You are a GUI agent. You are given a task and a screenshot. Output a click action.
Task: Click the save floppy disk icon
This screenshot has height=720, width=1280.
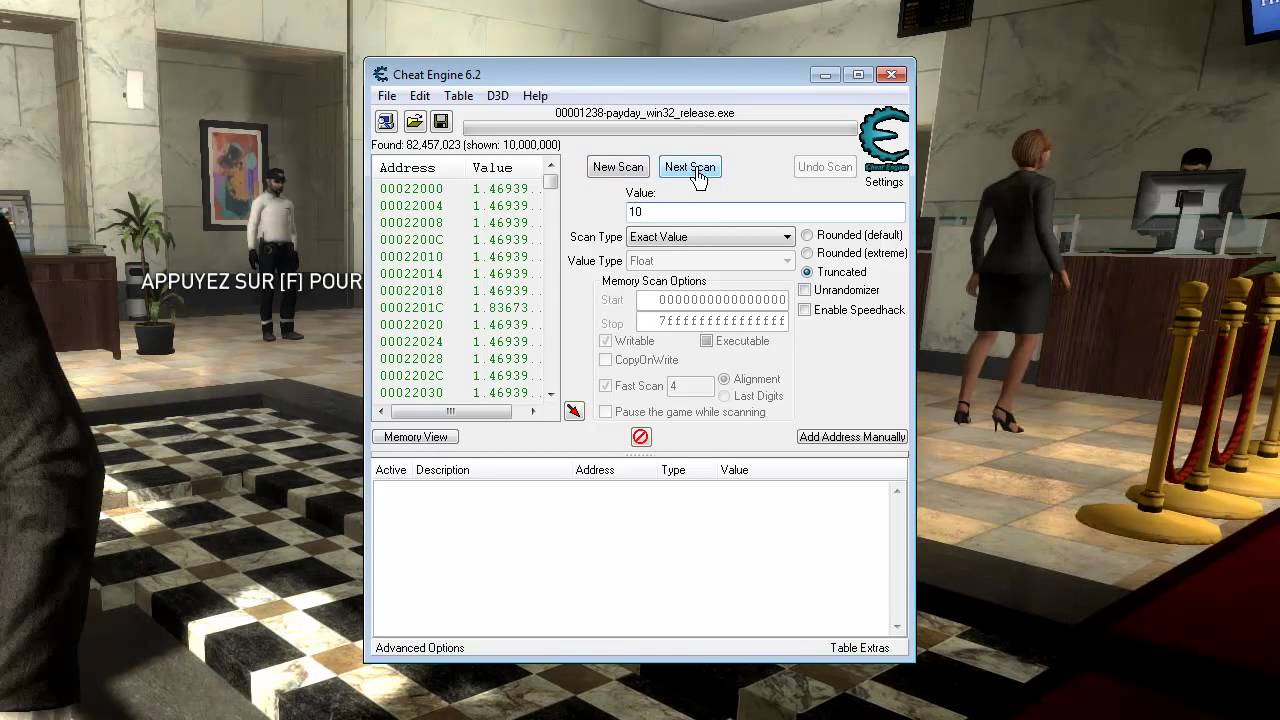pyautogui.click(x=441, y=122)
